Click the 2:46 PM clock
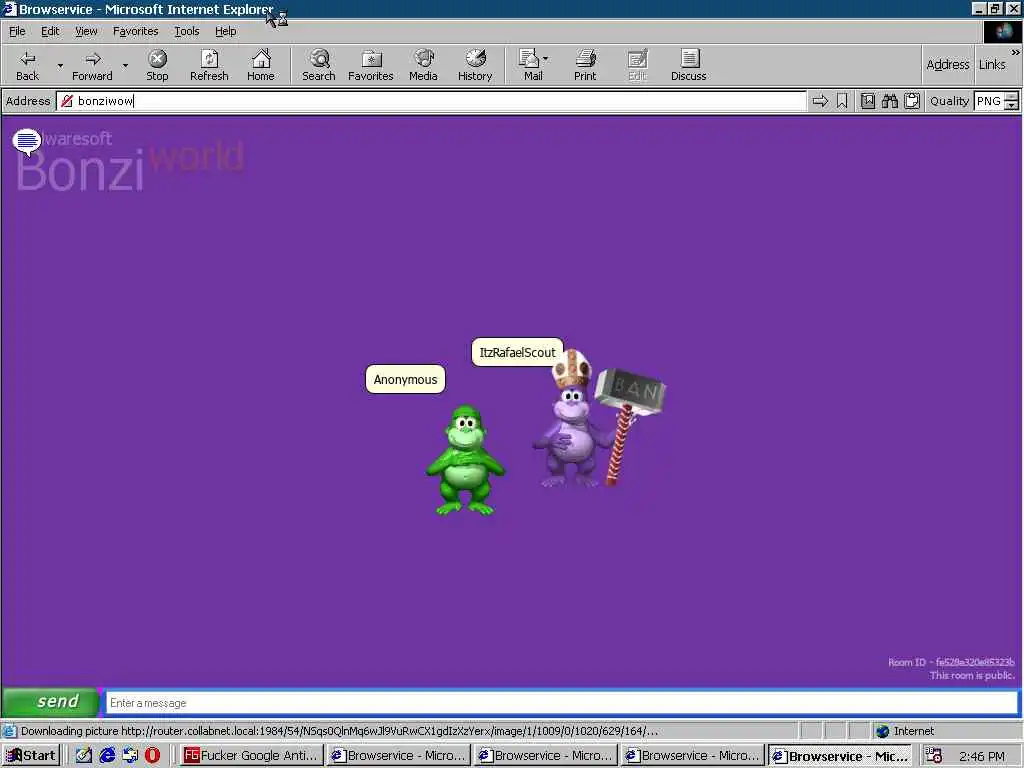1024x768 pixels. pos(982,756)
